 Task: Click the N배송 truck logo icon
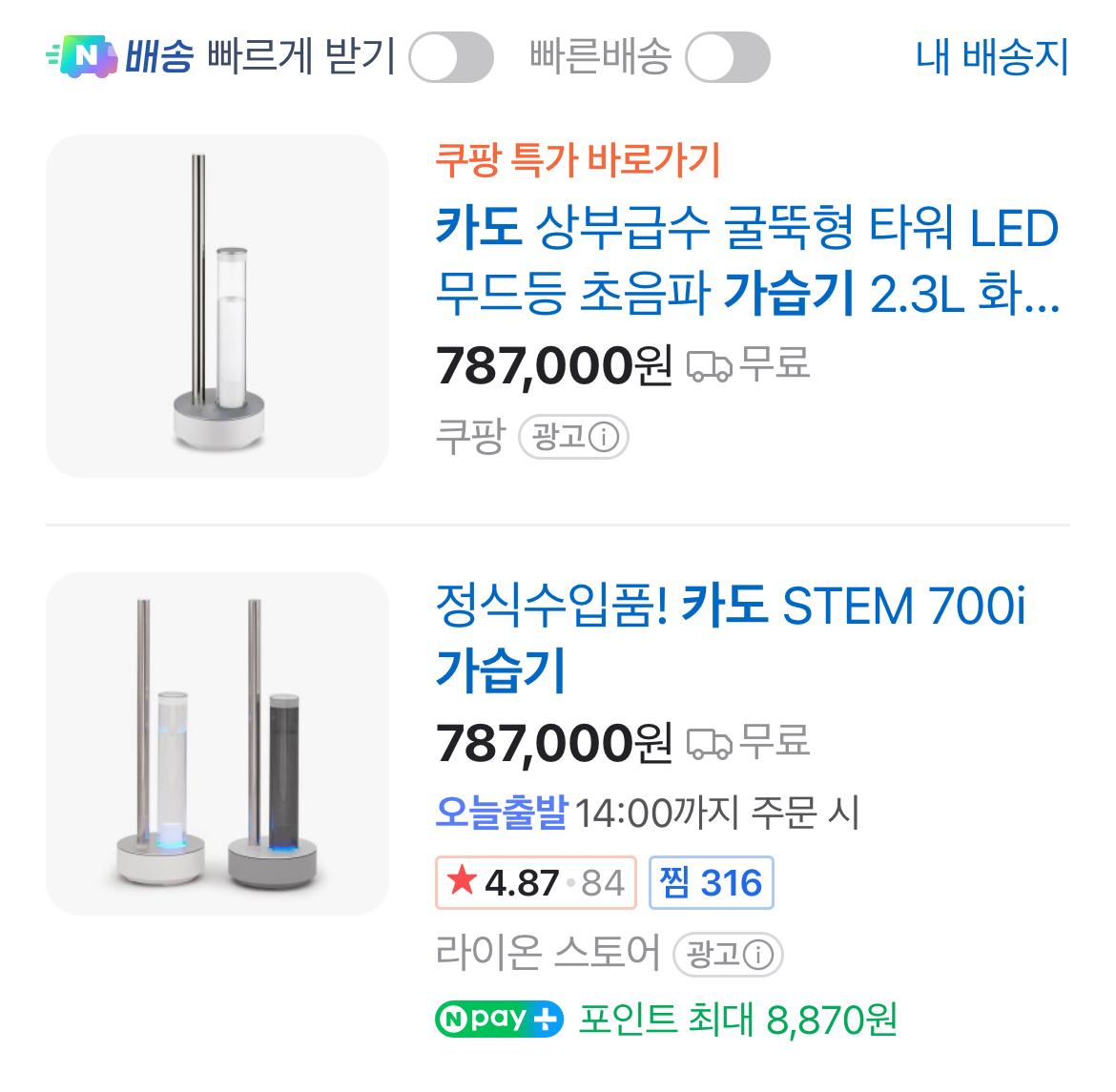(x=82, y=56)
